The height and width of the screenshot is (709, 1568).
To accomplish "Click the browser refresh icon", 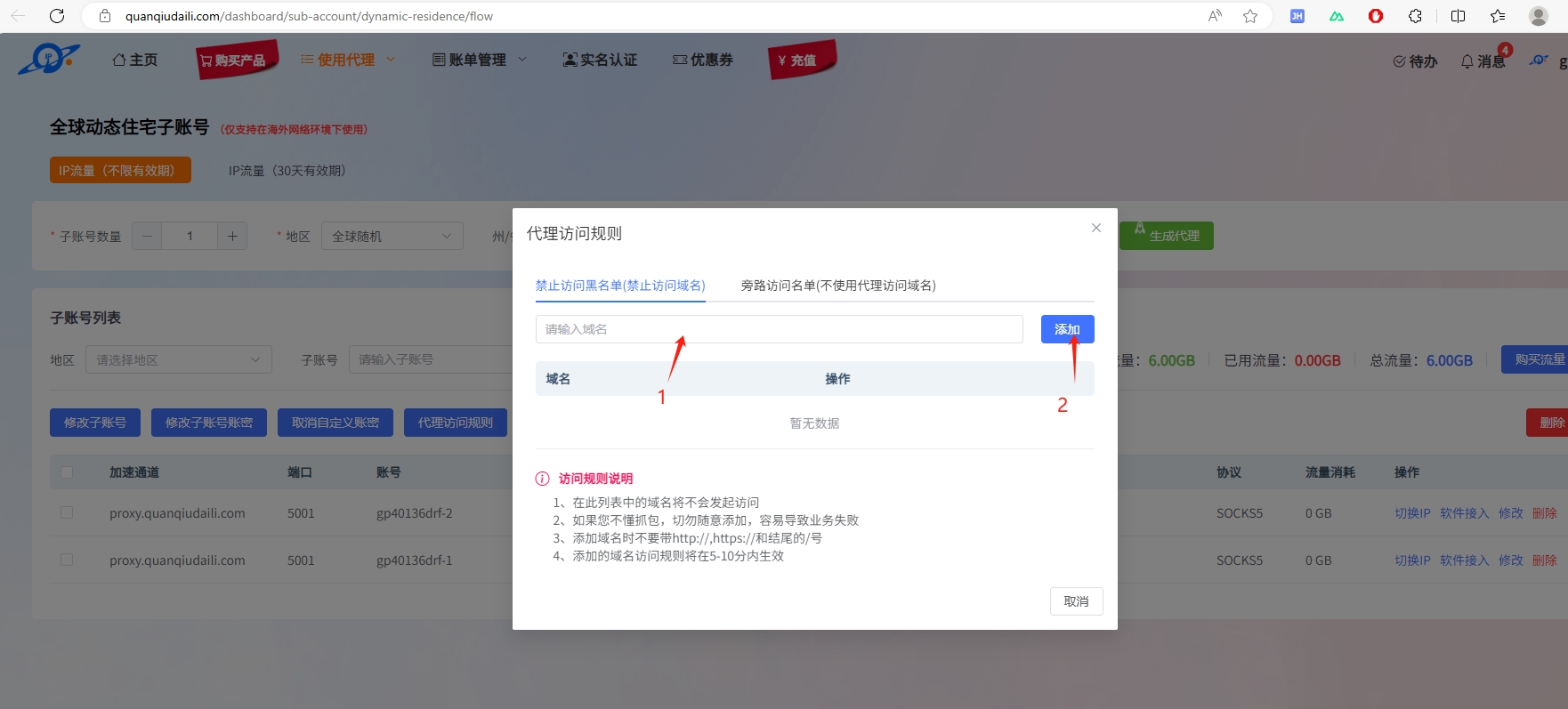I will (57, 16).
